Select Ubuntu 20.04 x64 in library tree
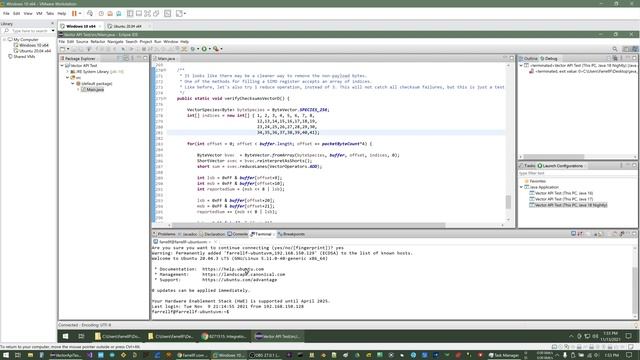Image resolution: width=640 pixels, height=360 pixels. click(32, 51)
